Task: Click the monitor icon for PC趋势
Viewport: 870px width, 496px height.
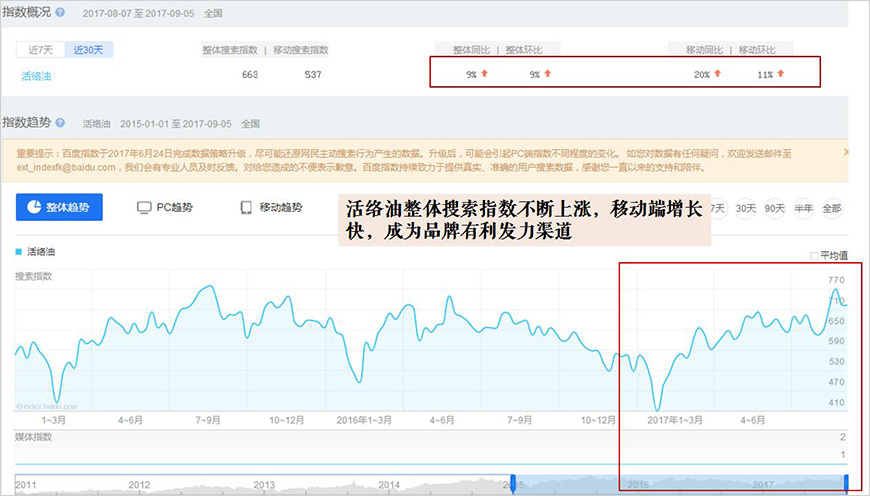Action: (144, 208)
